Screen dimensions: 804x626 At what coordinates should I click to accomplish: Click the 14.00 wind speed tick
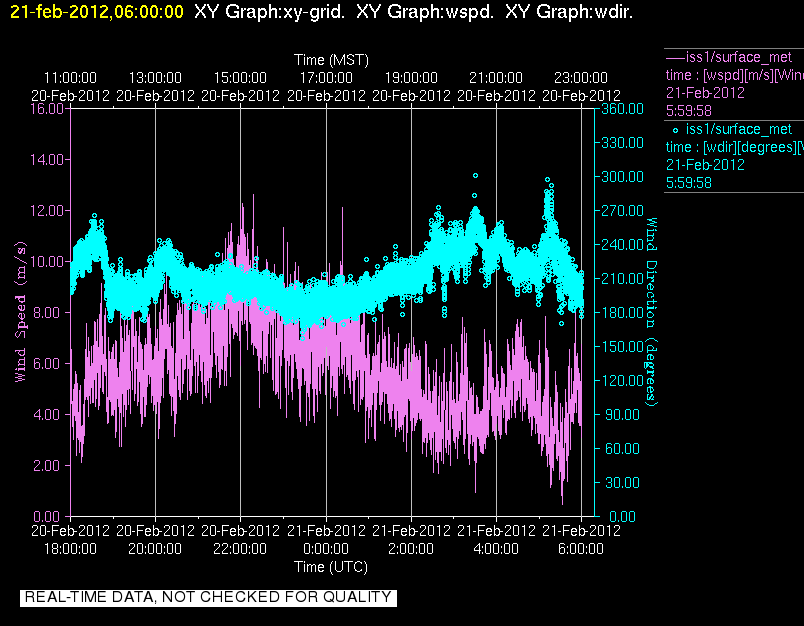(x=47, y=159)
